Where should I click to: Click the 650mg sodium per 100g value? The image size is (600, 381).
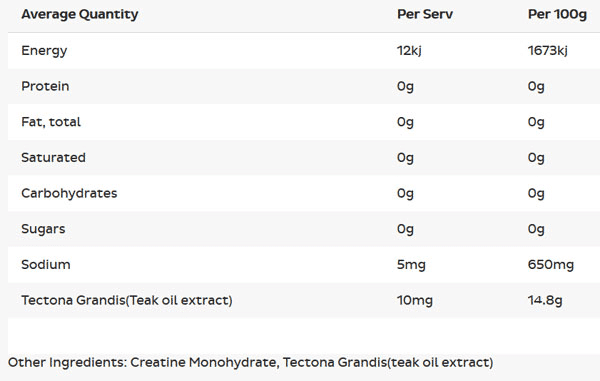(551, 265)
